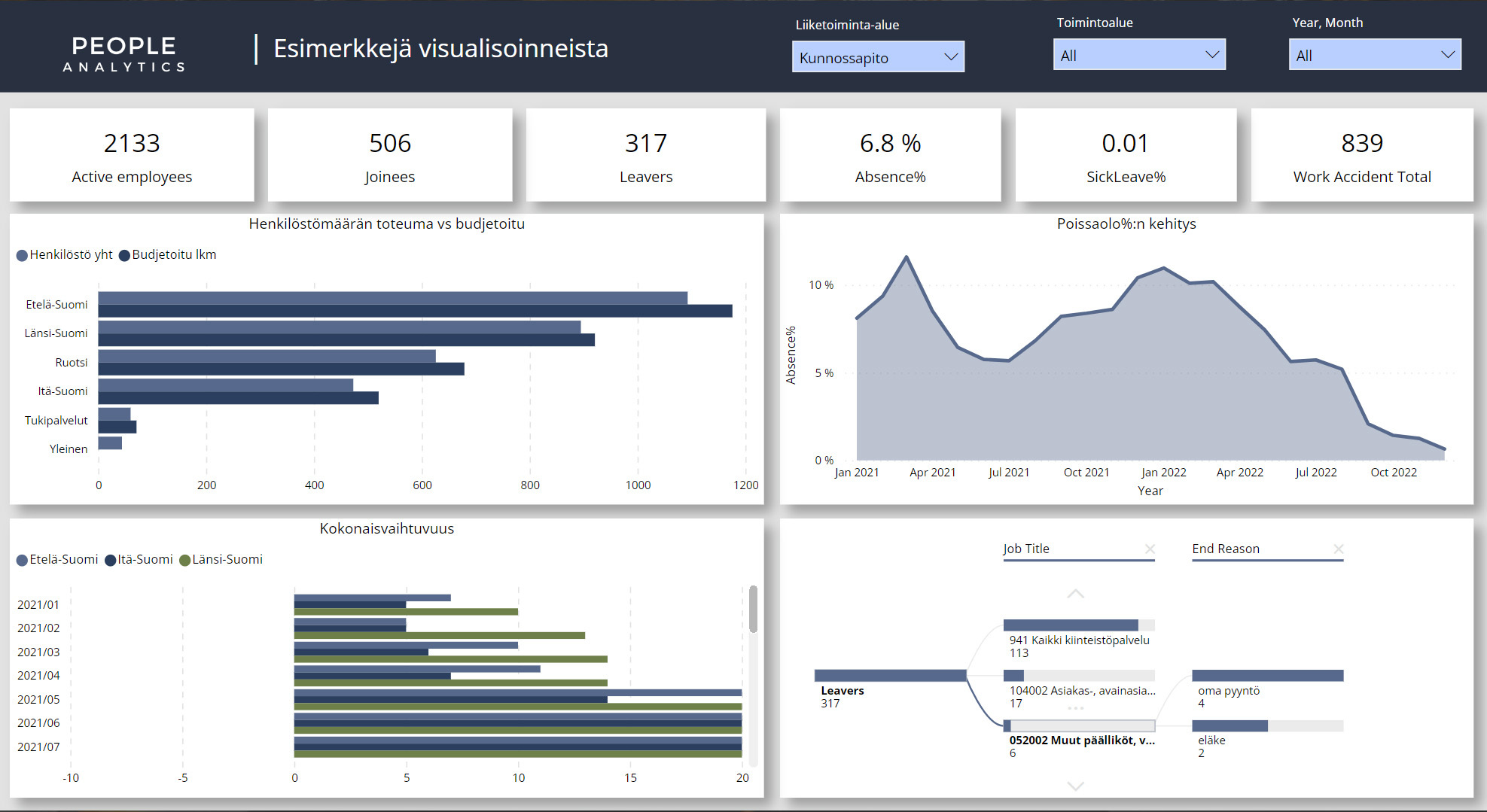This screenshot has width=1487, height=812.
Task: Select the eläke end reason node
Action: [1230, 726]
